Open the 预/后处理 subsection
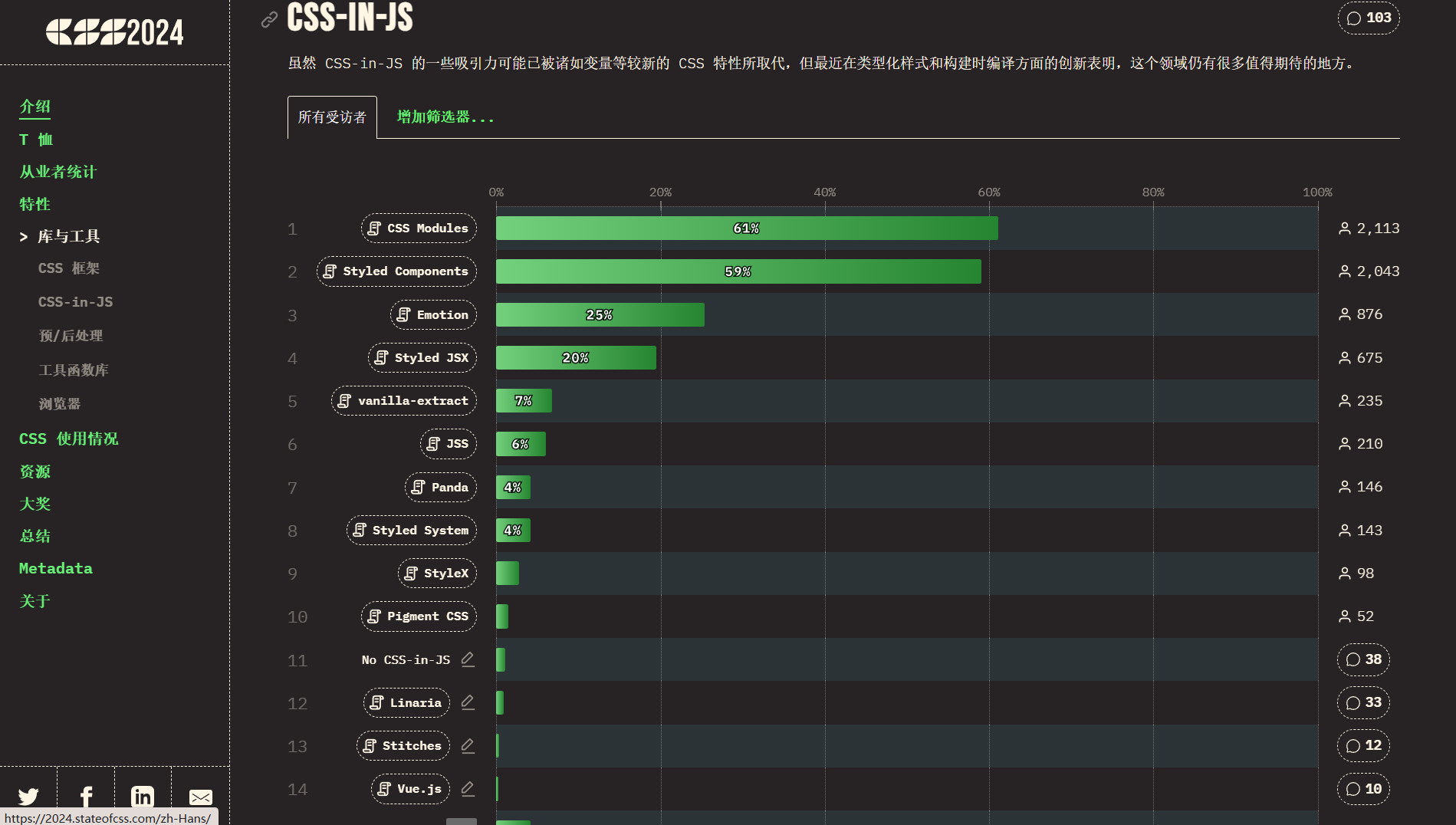 coord(71,336)
